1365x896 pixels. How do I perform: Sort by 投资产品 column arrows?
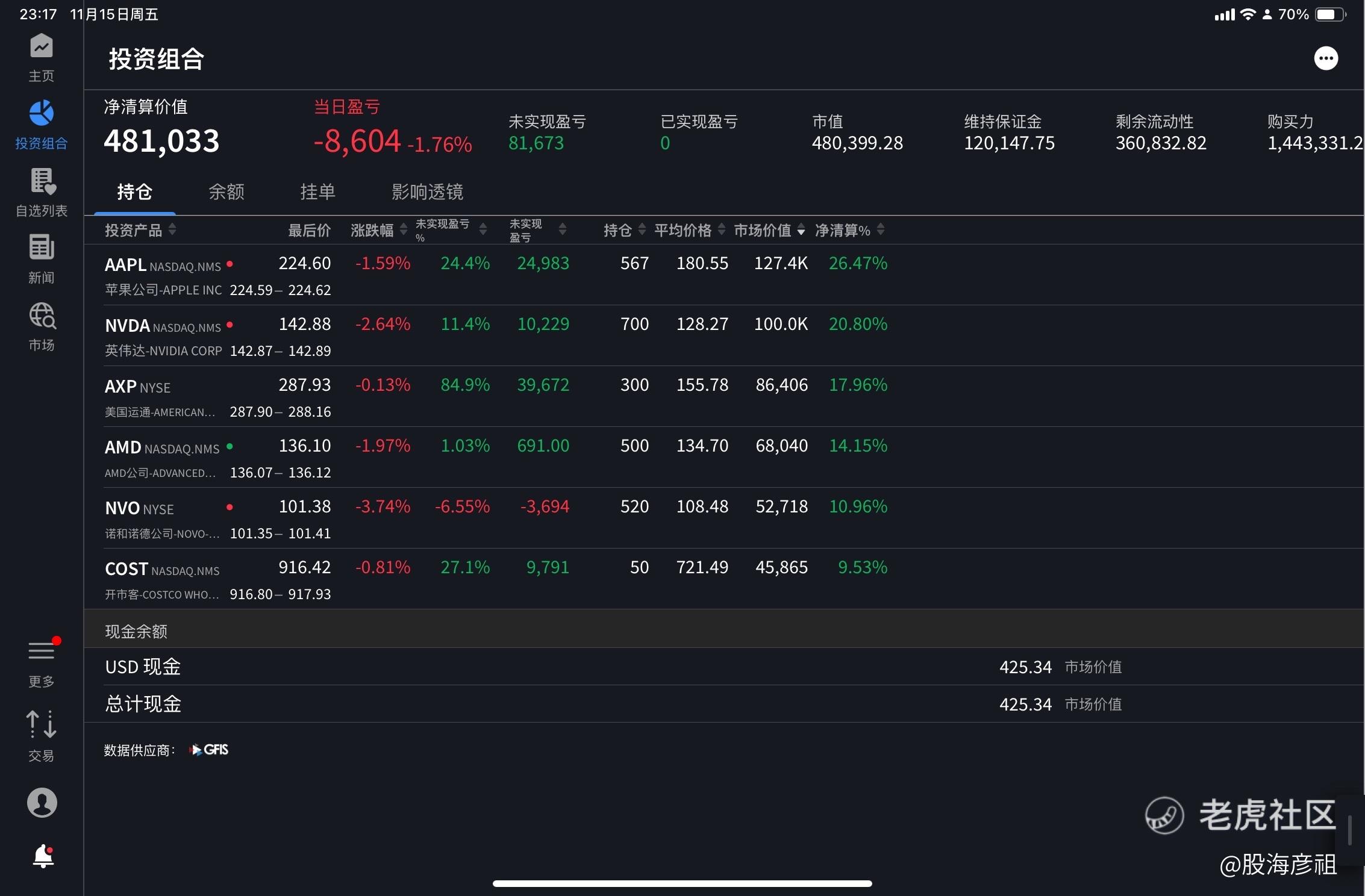[172, 229]
